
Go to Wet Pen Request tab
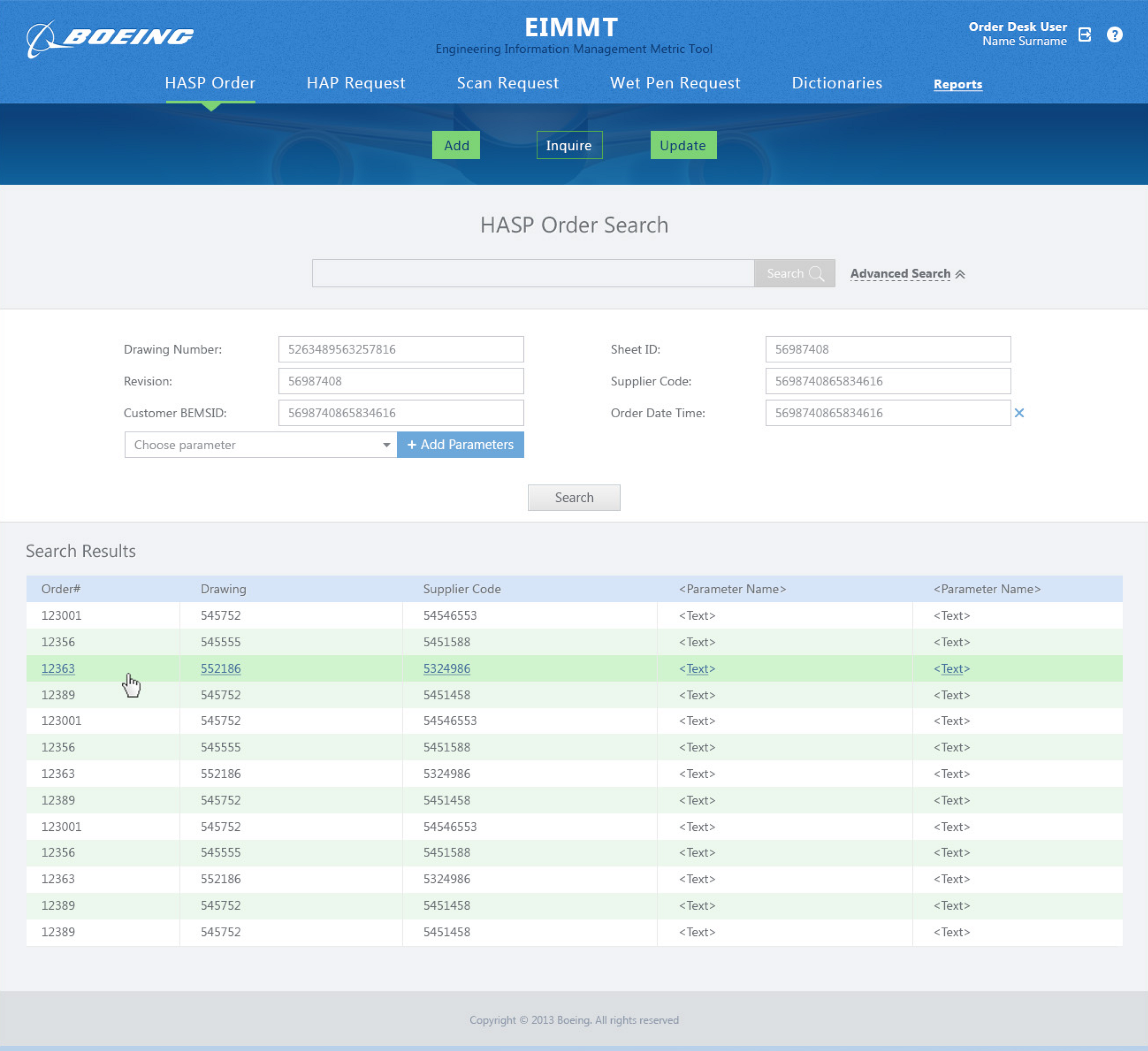[x=675, y=83]
